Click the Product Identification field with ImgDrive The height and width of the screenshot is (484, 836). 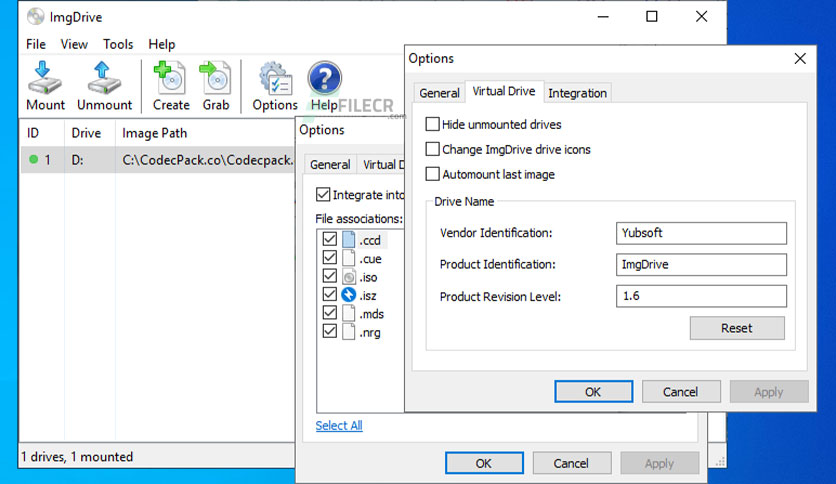701,264
